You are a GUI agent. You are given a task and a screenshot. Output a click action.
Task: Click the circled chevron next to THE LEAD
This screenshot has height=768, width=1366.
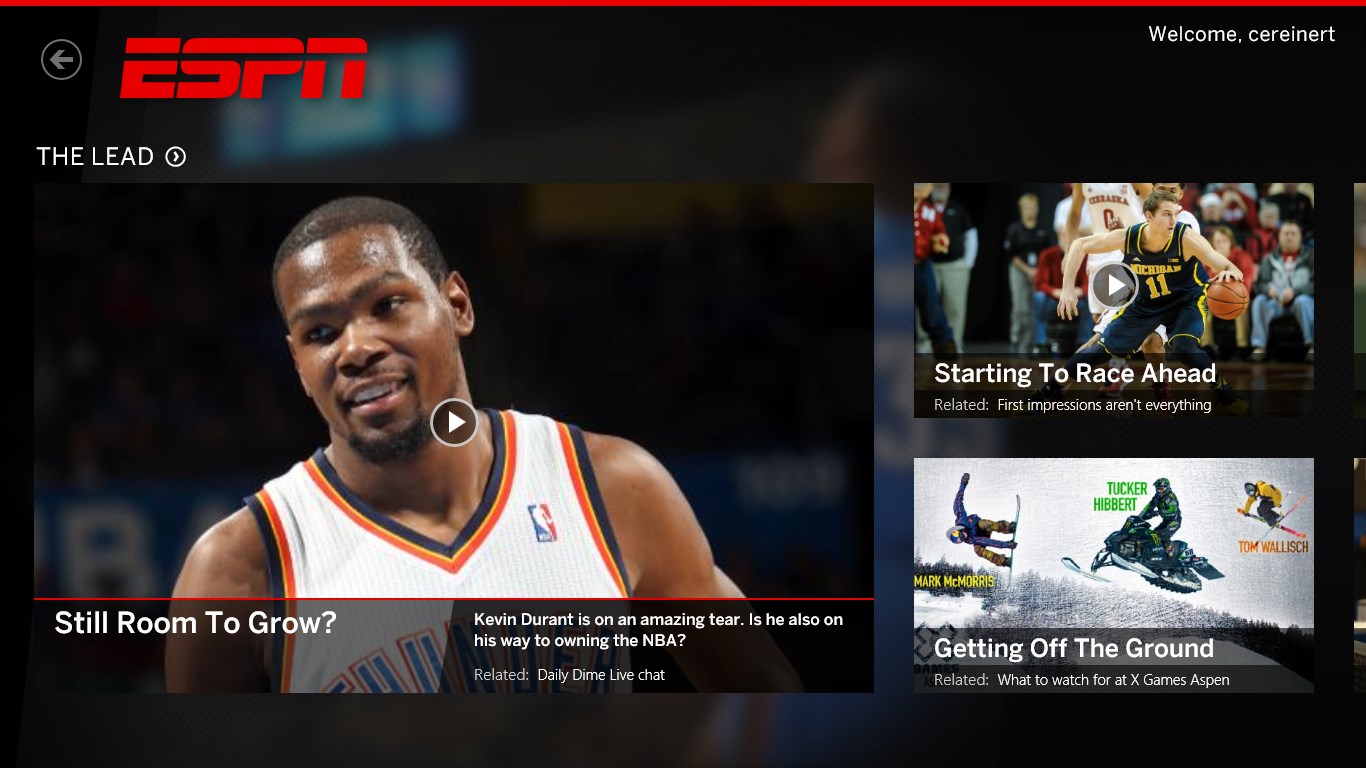pos(177,156)
